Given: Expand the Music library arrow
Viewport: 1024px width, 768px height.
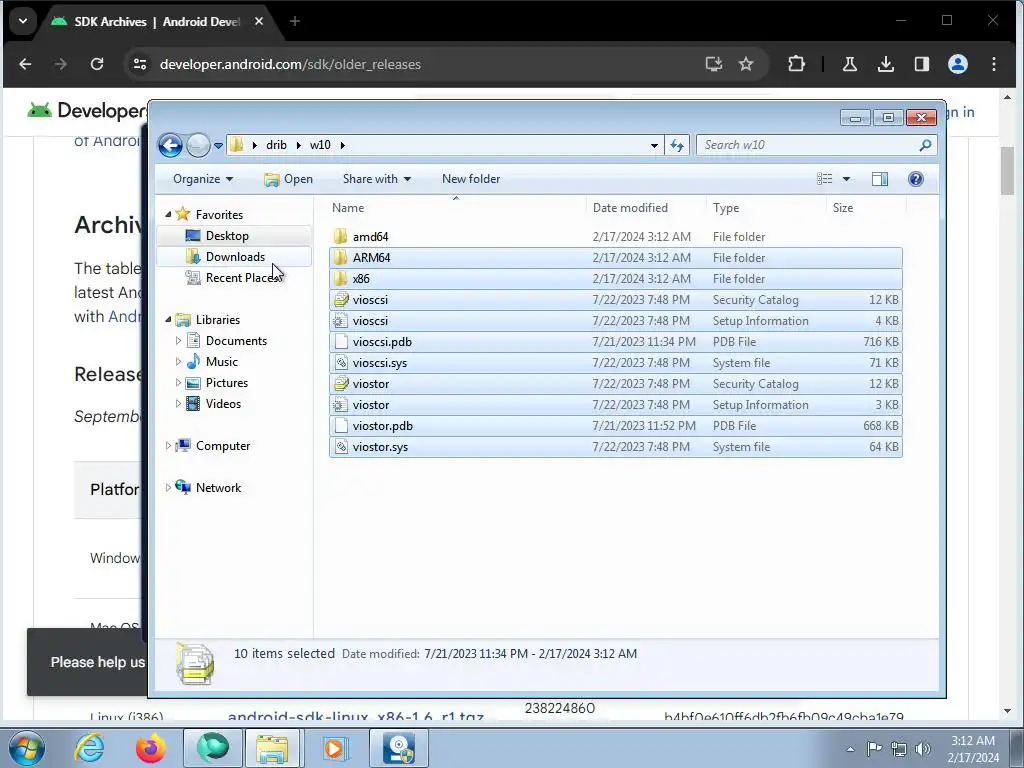Looking at the screenshot, I should point(178,361).
